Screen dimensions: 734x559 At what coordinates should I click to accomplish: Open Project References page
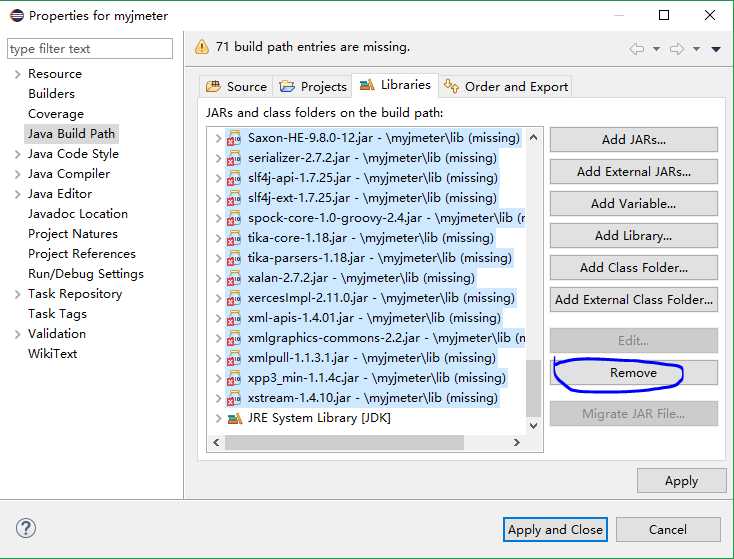pyautogui.click(x=82, y=254)
